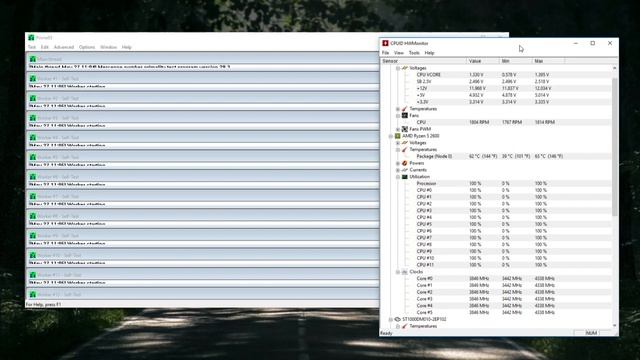Open the Window menu in Prime95
640x360 pixels.
click(109, 47)
